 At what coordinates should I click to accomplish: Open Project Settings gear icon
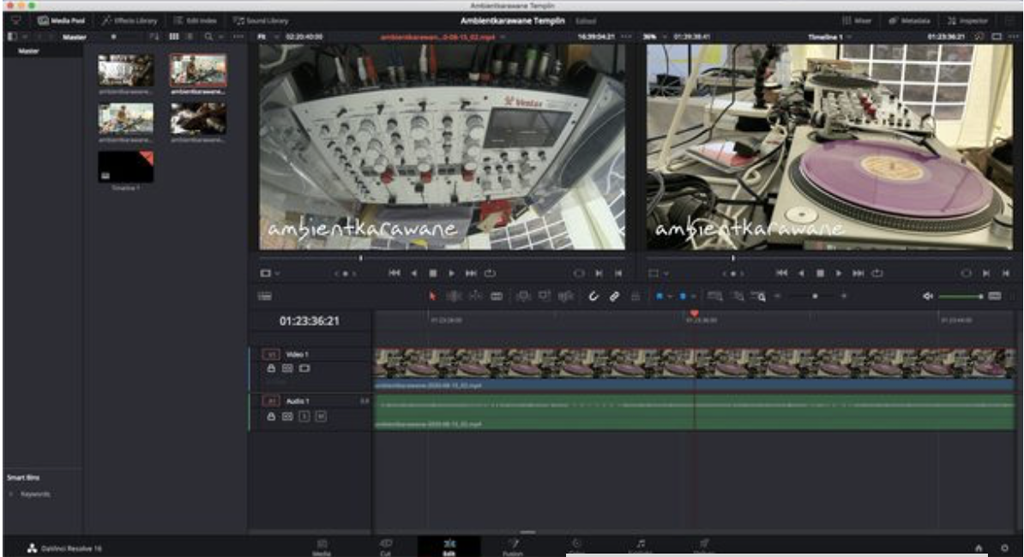click(1005, 547)
